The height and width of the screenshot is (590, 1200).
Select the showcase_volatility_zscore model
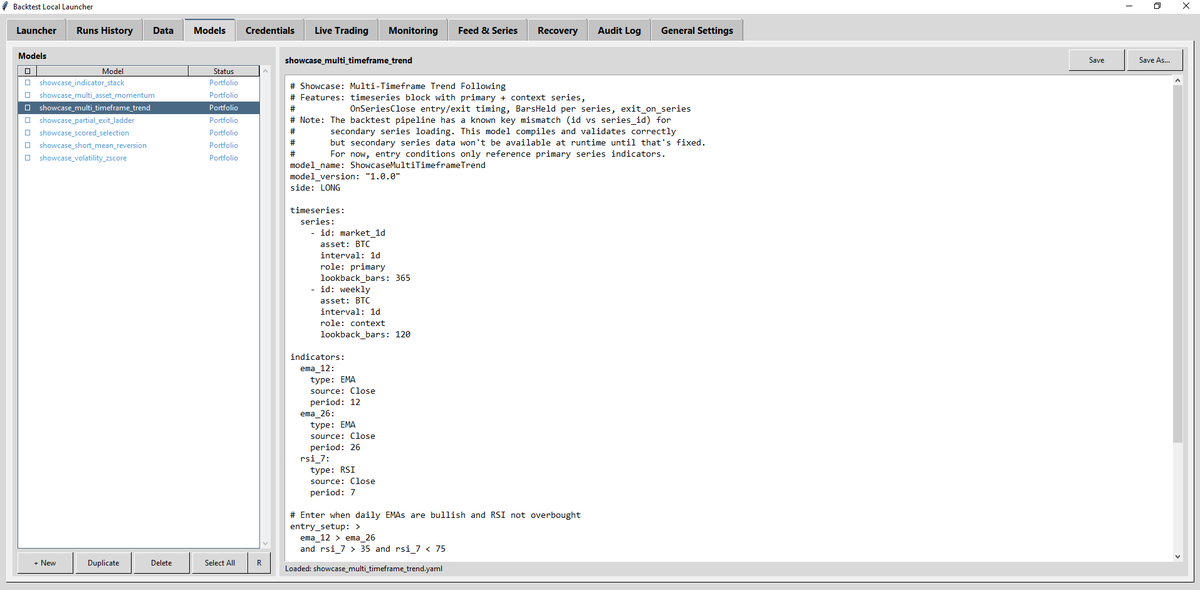(x=83, y=158)
